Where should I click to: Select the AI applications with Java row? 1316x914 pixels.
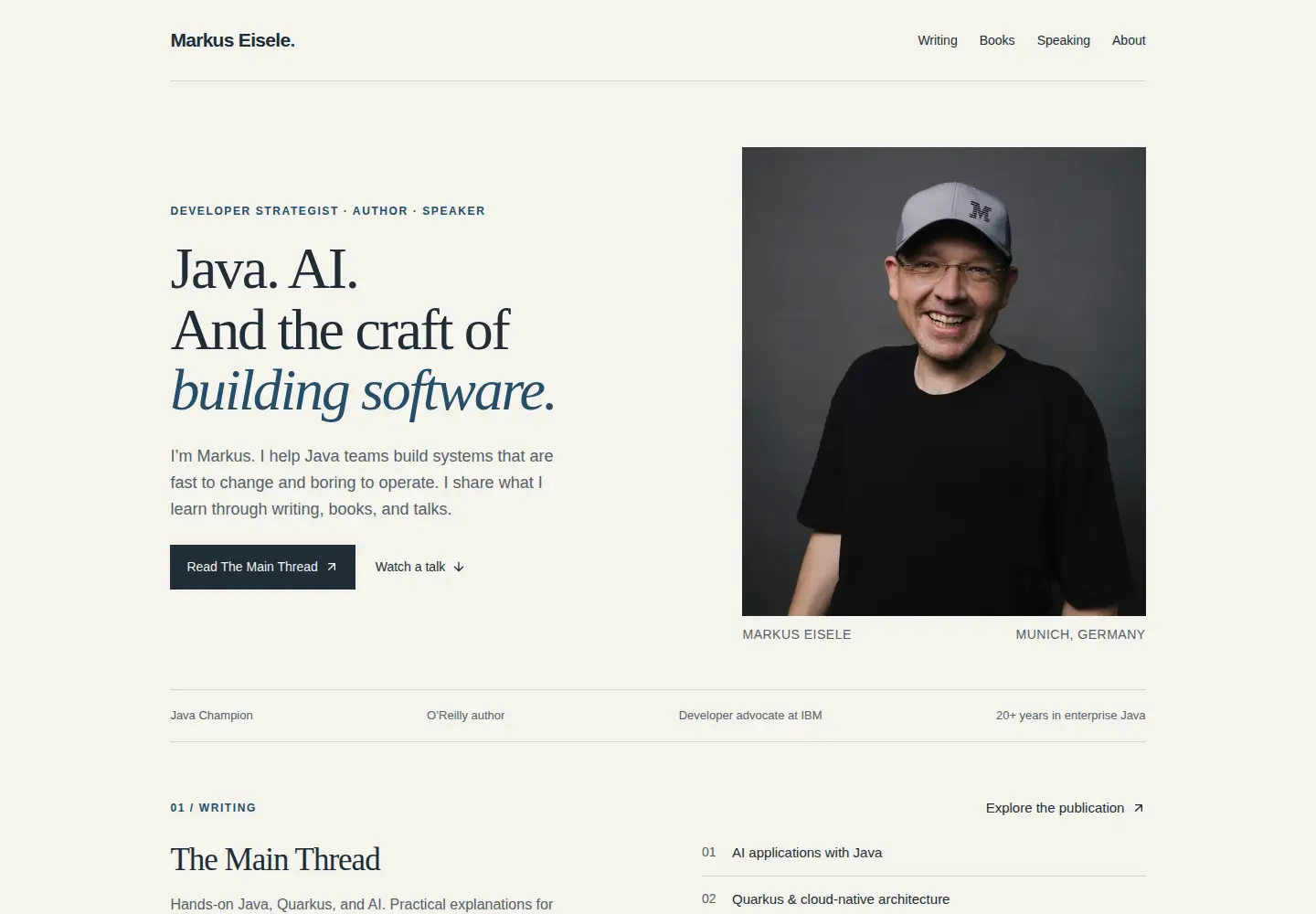click(x=923, y=853)
